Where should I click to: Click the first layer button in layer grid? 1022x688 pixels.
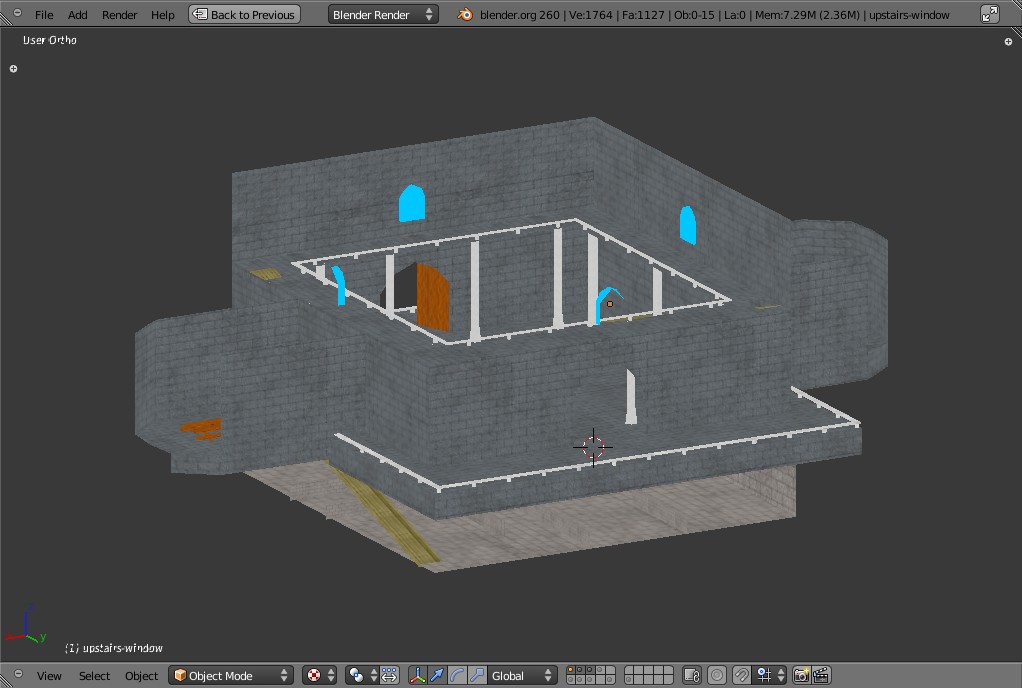click(x=570, y=671)
